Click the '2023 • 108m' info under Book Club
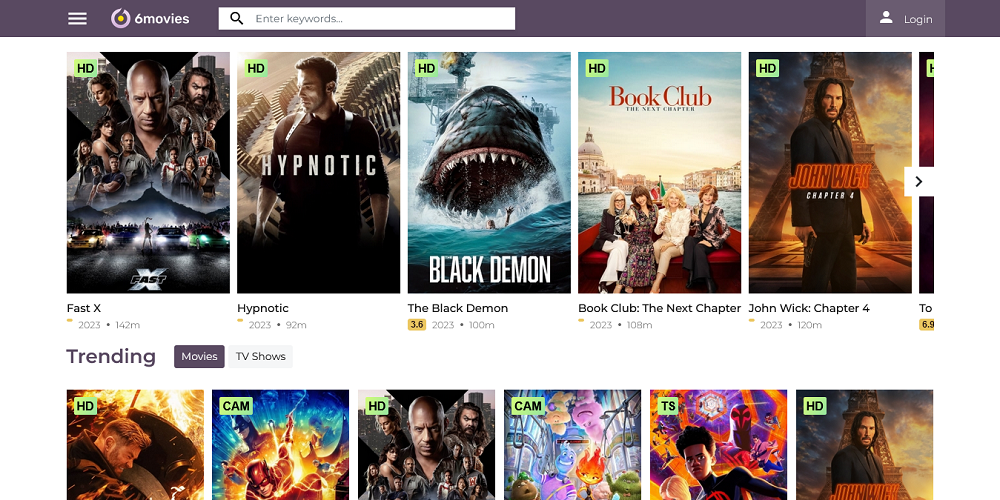The width and height of the screenshot is (1000, 500). pyautogui.click(x=621, y=325)
